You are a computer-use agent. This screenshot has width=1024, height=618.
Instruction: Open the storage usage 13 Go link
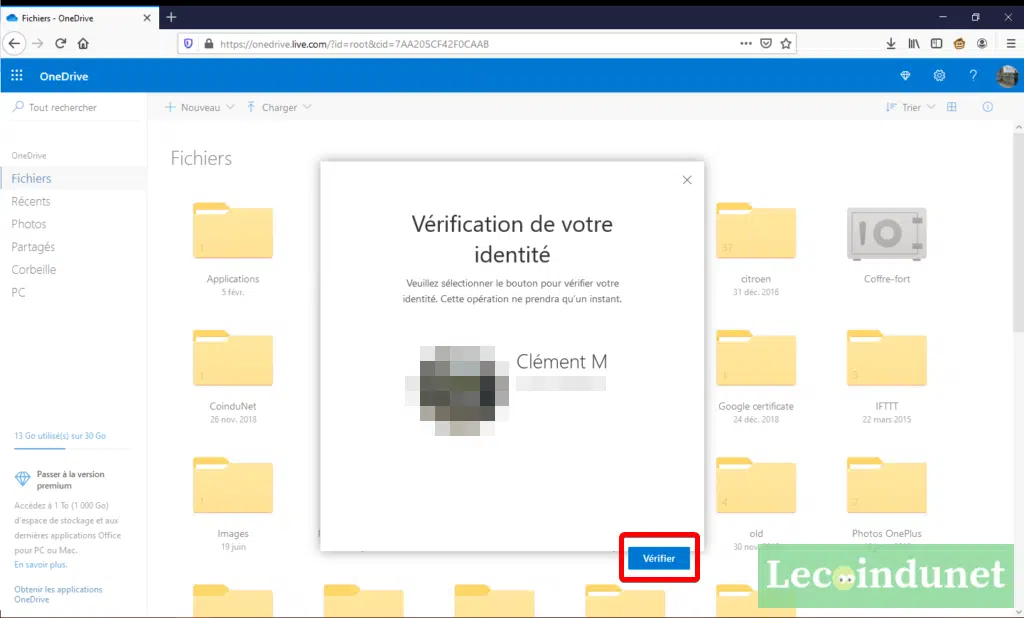pyautogui.click(x=60, y=436)
